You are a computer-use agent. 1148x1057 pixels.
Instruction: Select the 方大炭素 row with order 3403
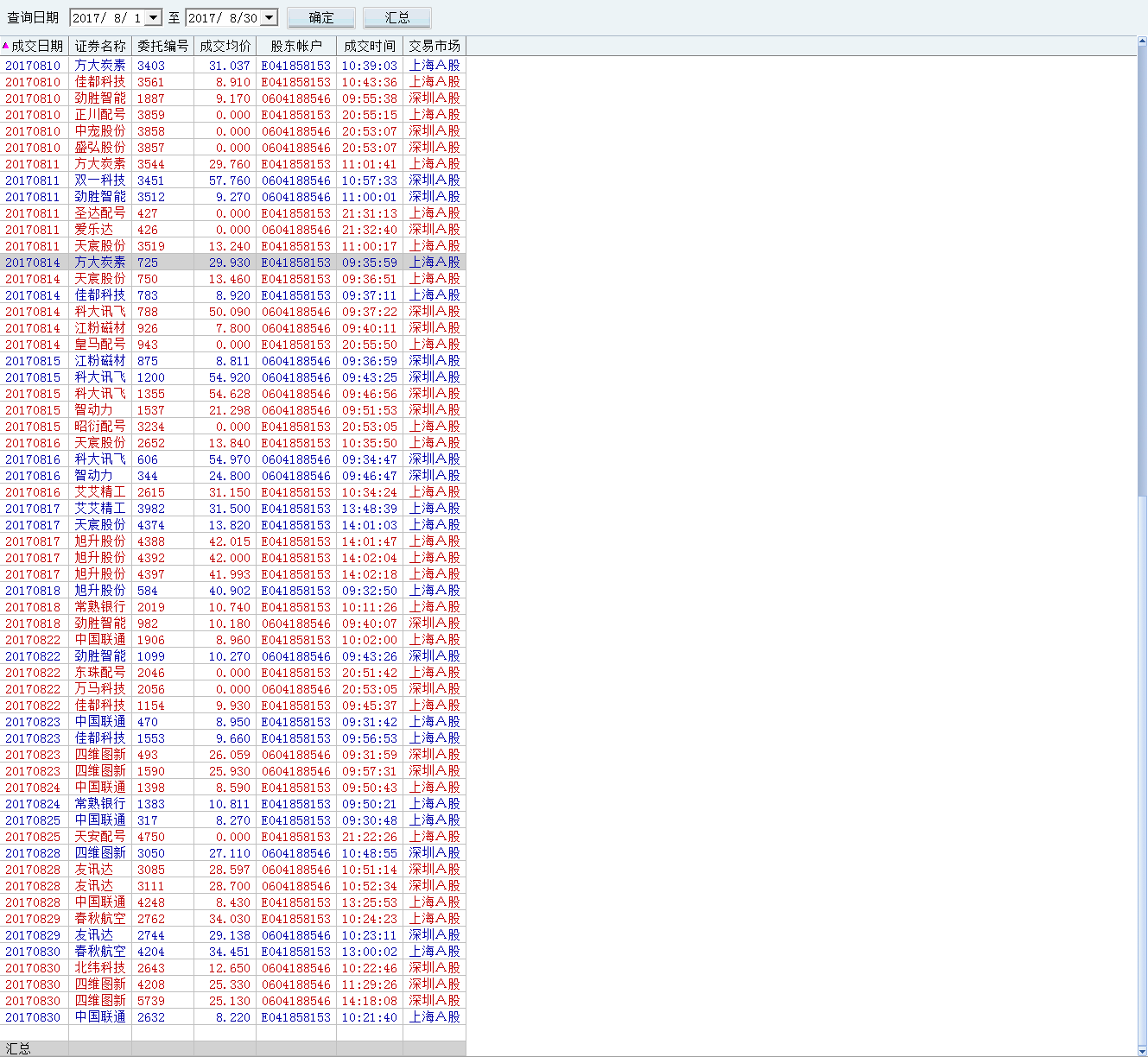pyautogui.click(x=233, y=66)
